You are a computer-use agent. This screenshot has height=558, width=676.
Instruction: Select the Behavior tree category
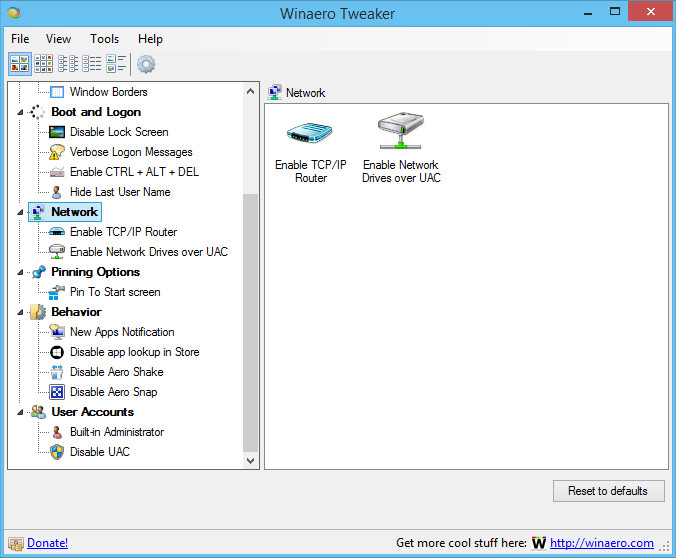coord(76,312)
